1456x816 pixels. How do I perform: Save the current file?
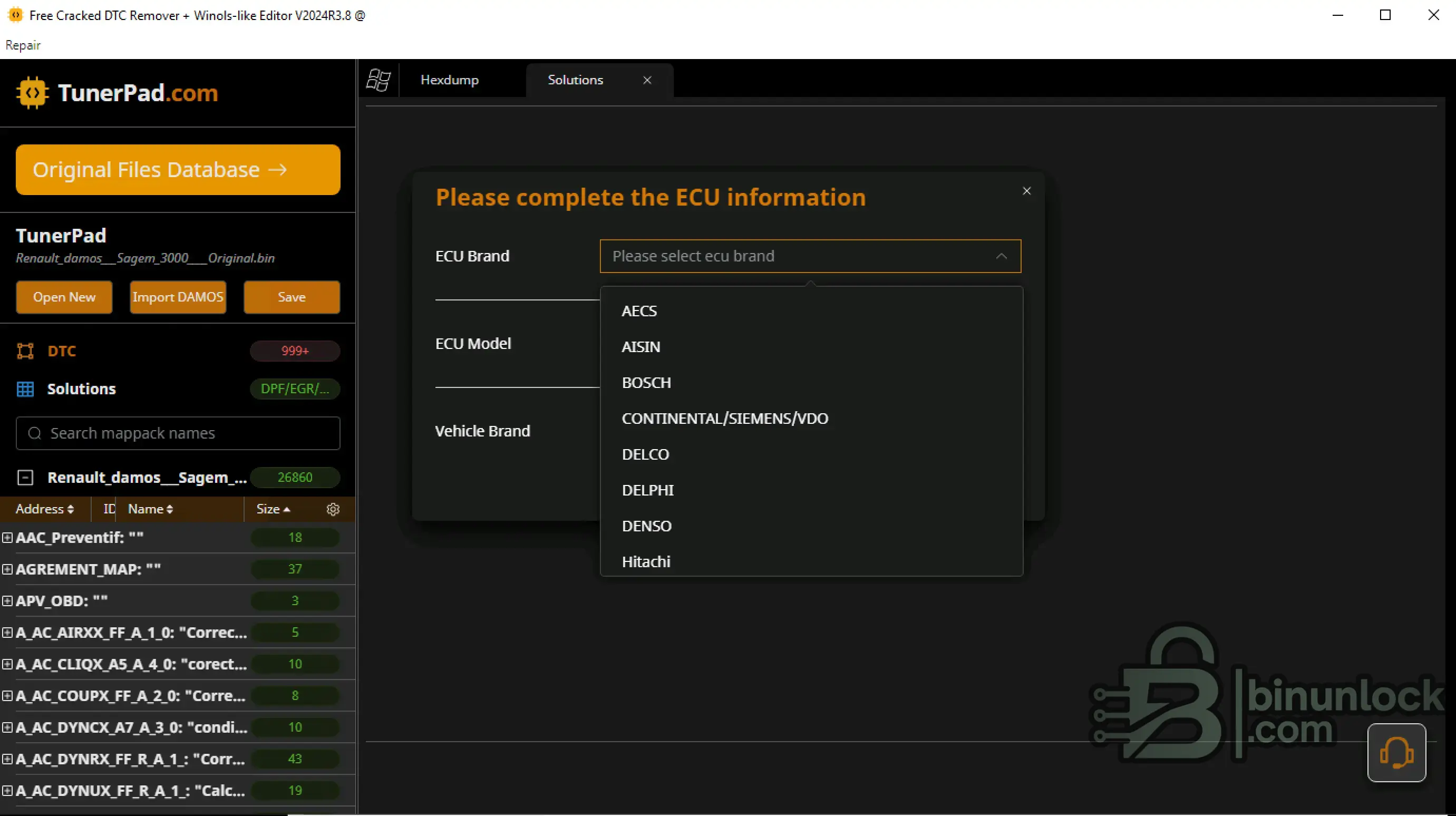(x=292, y=297)
